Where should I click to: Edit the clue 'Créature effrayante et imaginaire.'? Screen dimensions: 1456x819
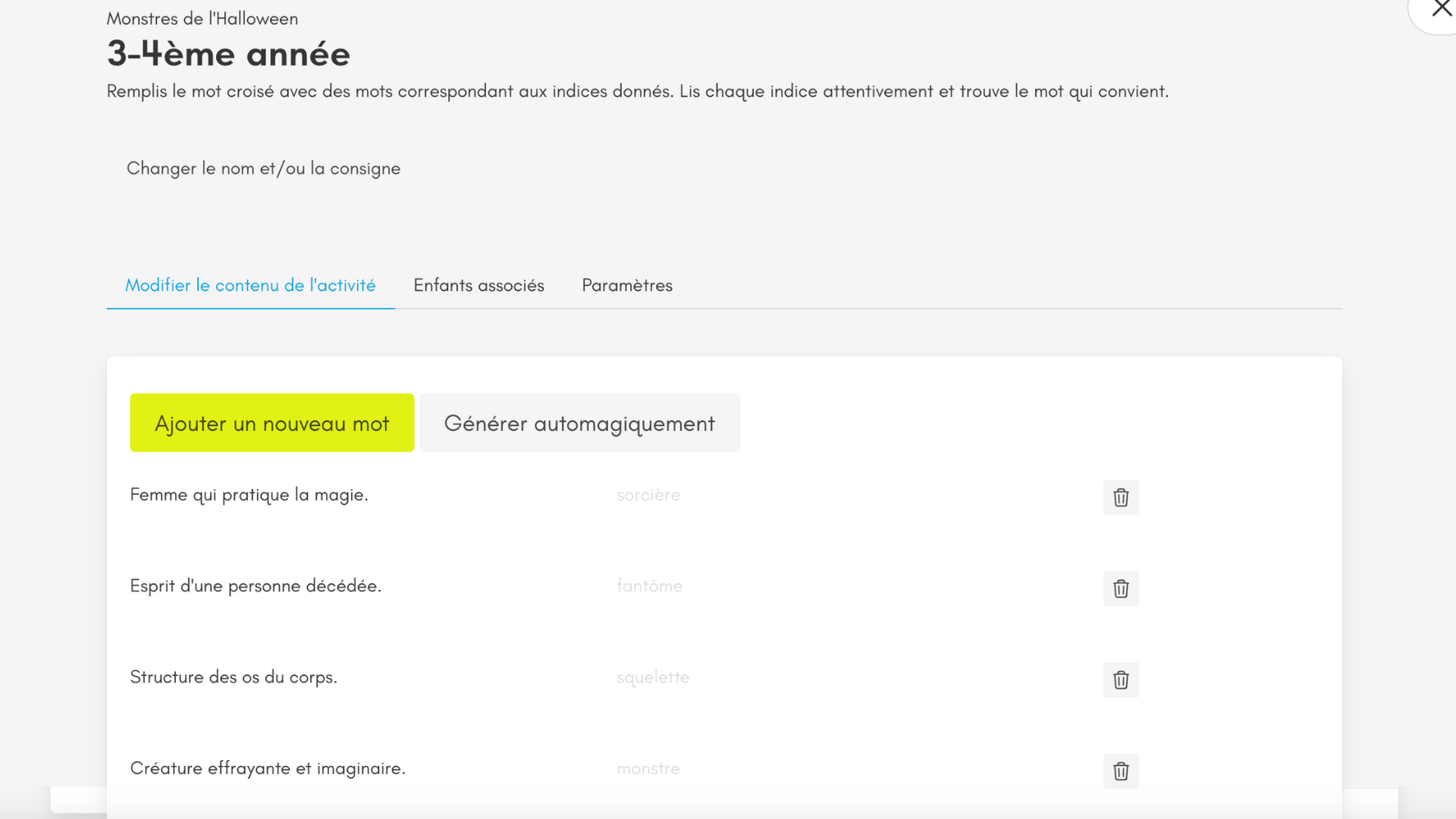(268, 768)
